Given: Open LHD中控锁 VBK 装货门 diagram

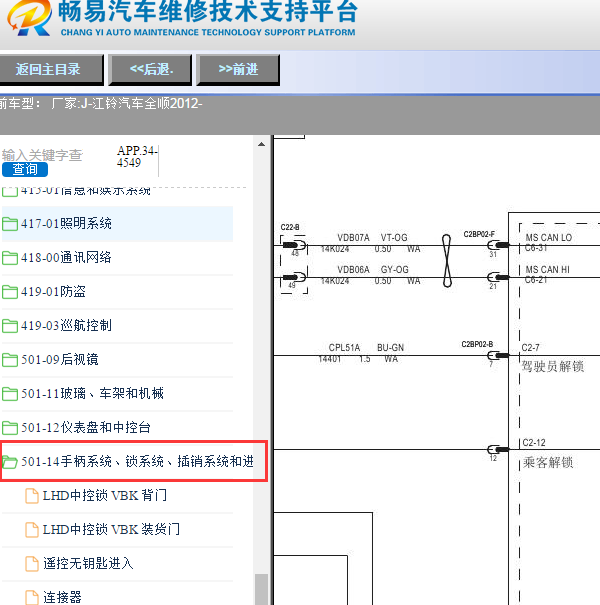Looking at the screenshot, I should click(111, 529).
